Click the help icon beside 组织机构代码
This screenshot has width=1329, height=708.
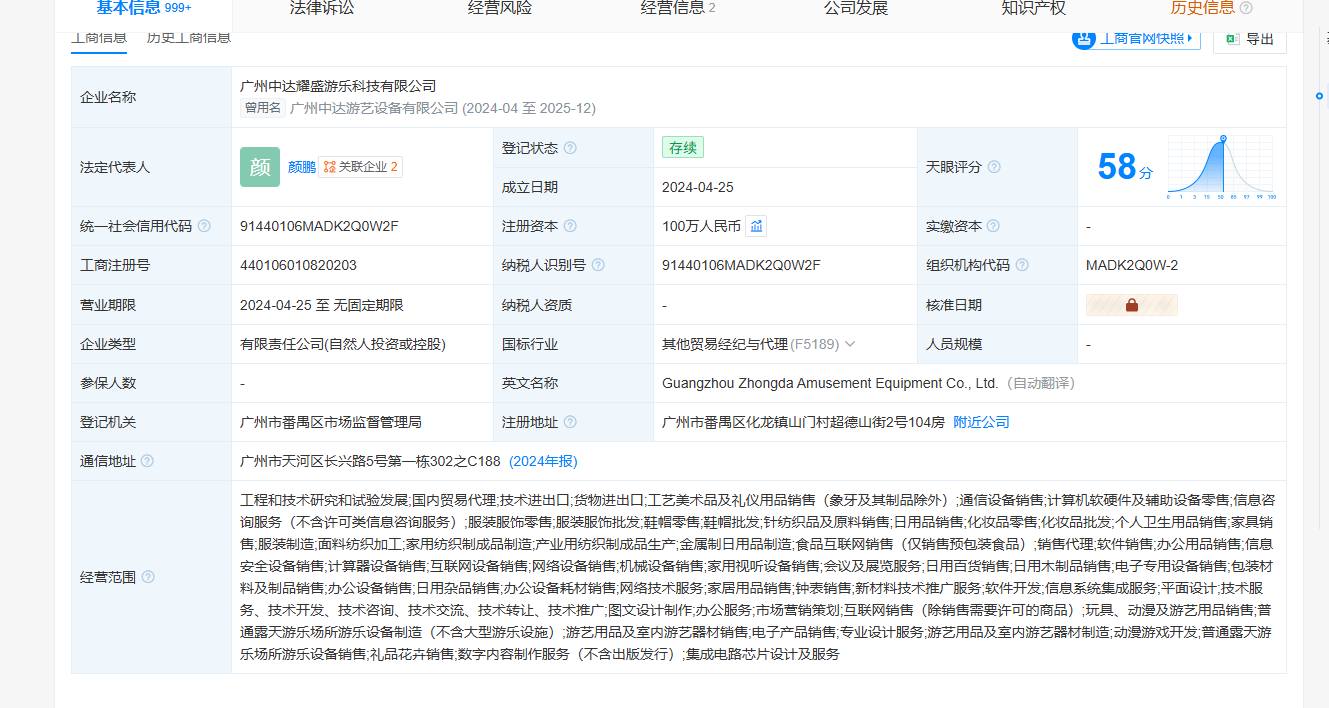(1022, 265)
